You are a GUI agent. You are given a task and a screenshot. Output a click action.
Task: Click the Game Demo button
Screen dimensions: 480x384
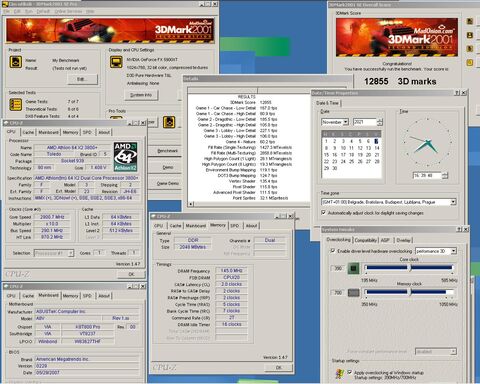point(168,183)
